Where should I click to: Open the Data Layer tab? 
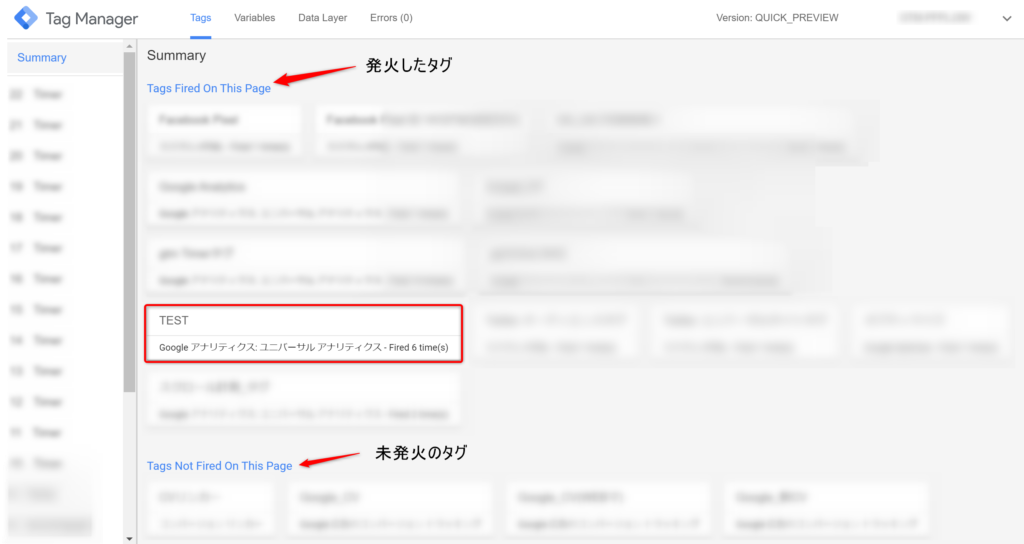(x=323, y=18)
